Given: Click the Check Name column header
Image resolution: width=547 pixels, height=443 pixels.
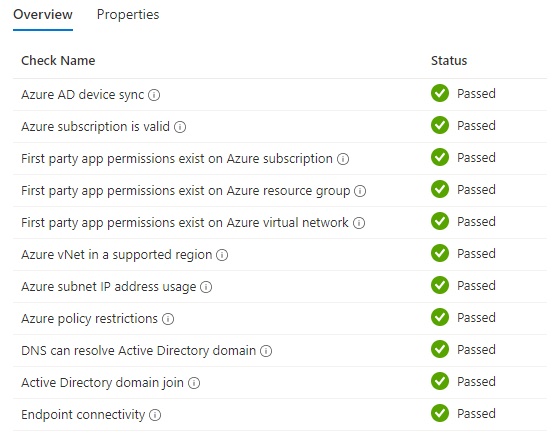Looking at the screenshot, I should pos(58,61).
